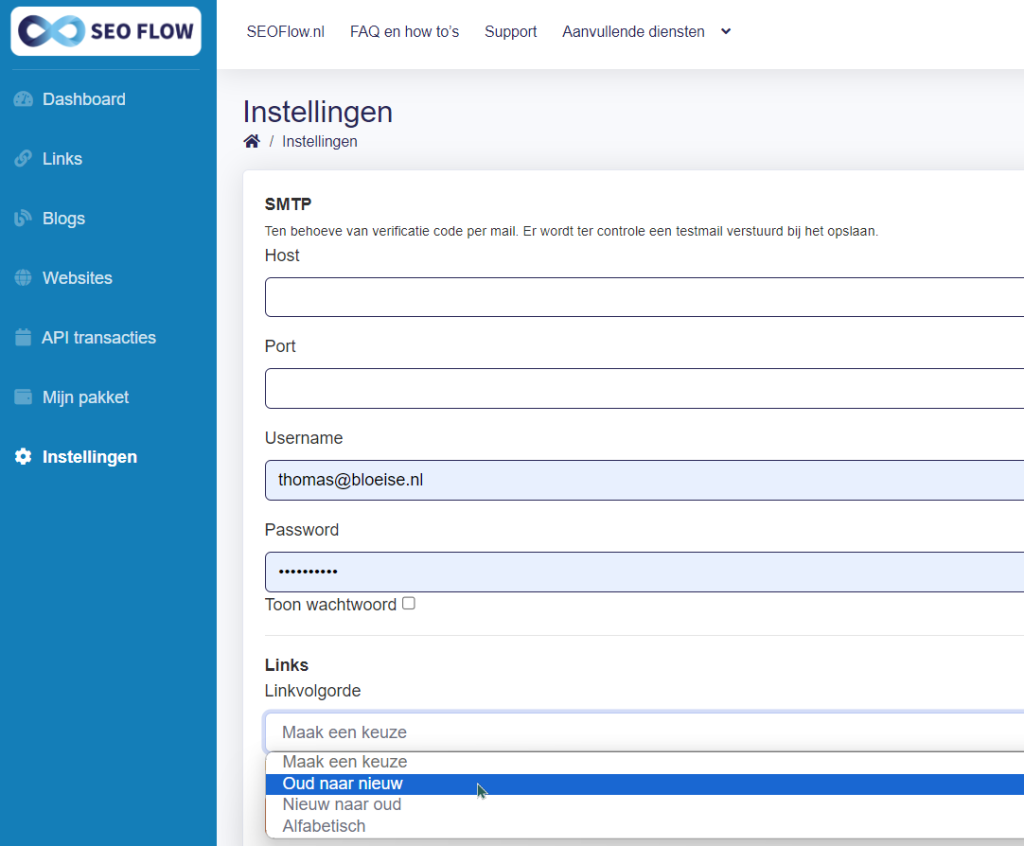Click the Blogs feed icon
Viewport: 1024px width, 846px height.
pyautogui.click(x=24, y=218)
